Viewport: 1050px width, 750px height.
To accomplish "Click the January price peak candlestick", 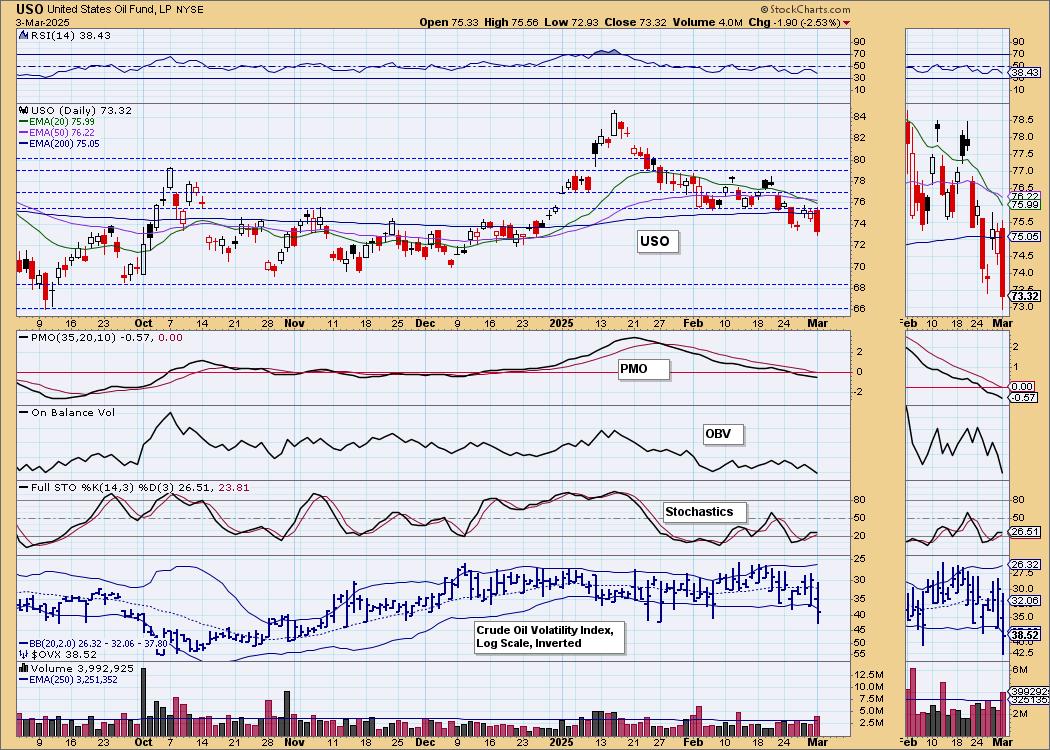I will click(614, 124).
